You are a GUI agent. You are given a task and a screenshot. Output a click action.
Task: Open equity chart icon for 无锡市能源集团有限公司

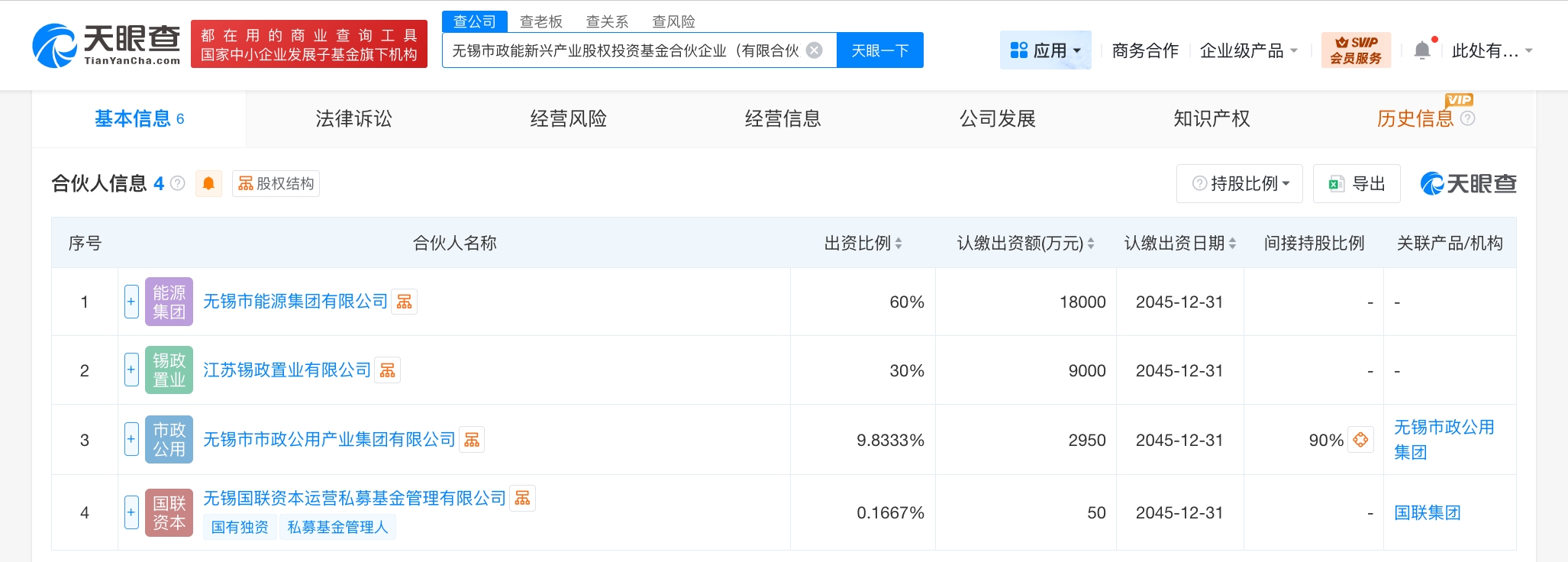[x=405, y=302]
